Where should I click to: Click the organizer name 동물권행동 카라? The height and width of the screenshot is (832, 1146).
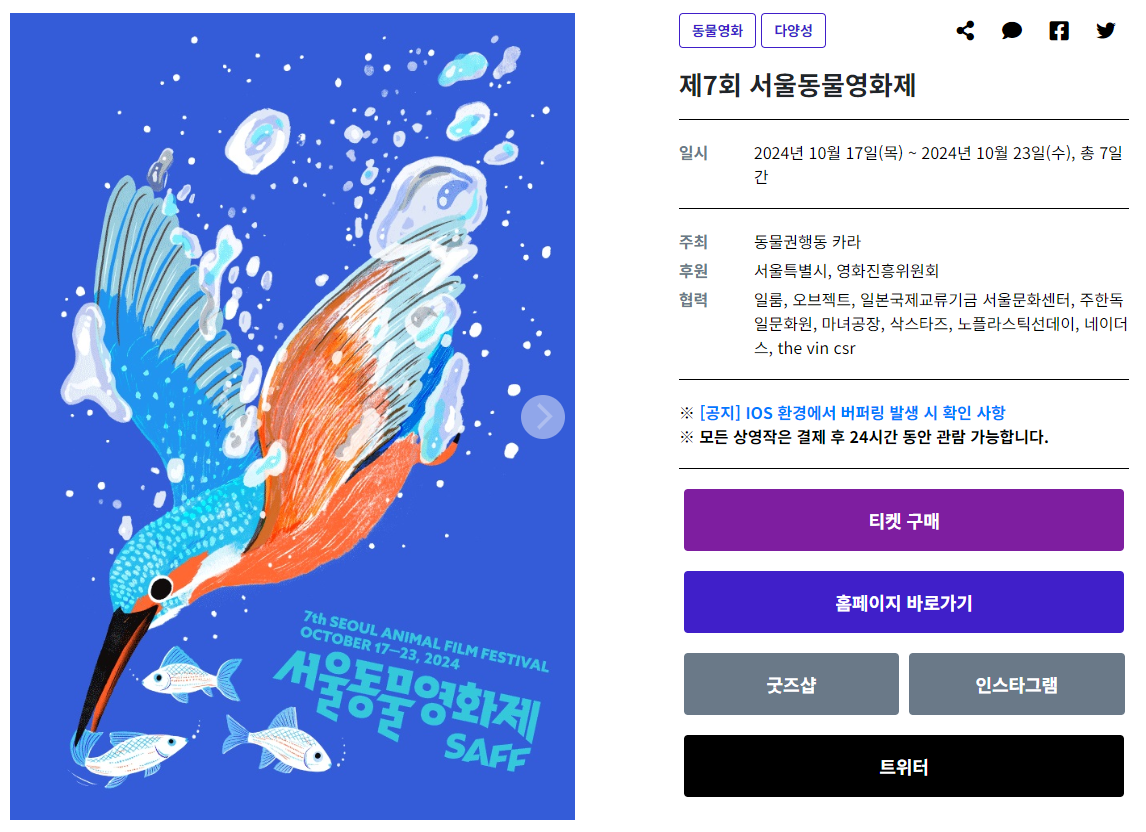(808, 242)
